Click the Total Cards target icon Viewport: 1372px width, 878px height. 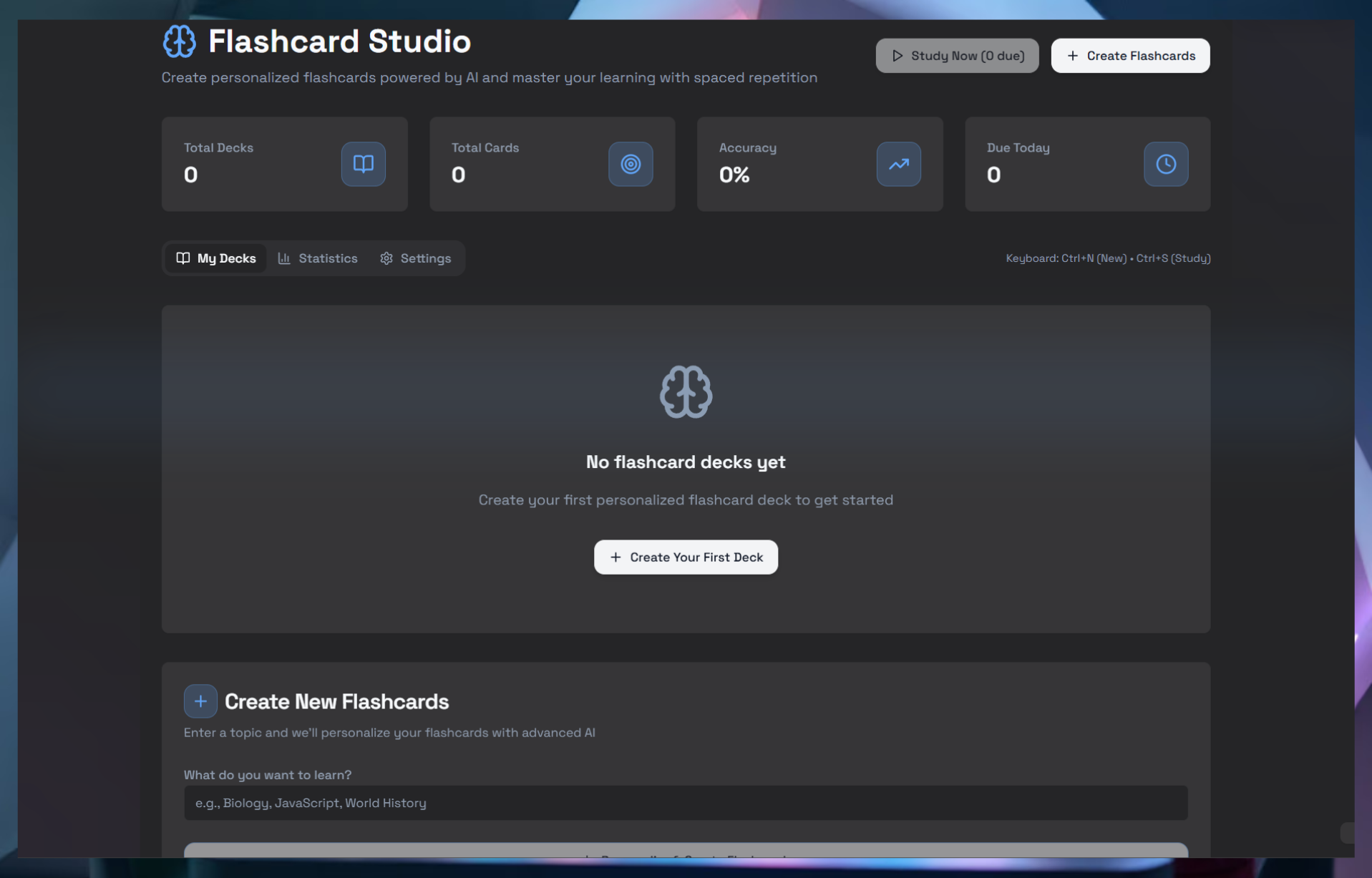[630, 164]
